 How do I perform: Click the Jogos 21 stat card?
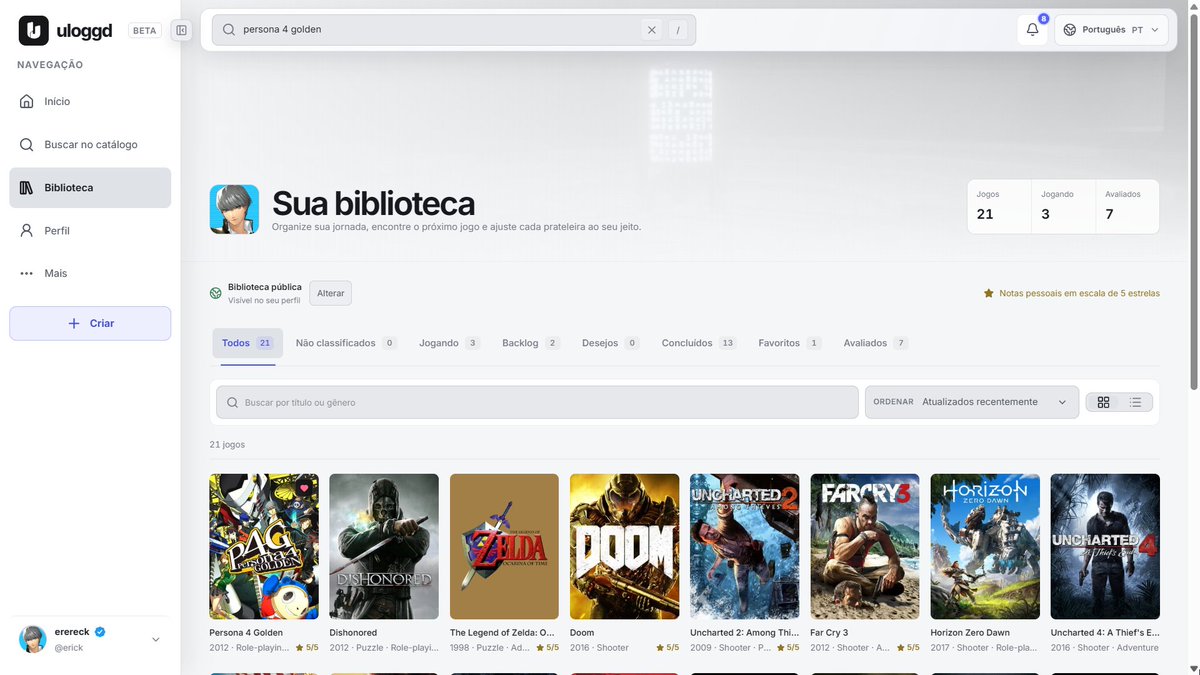pyautogui.click(x=998, y=206)
